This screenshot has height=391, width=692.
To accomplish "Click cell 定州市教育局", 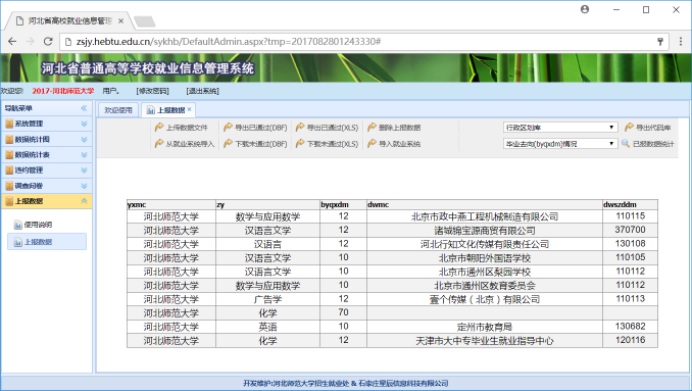I will (x=485, y=327).
